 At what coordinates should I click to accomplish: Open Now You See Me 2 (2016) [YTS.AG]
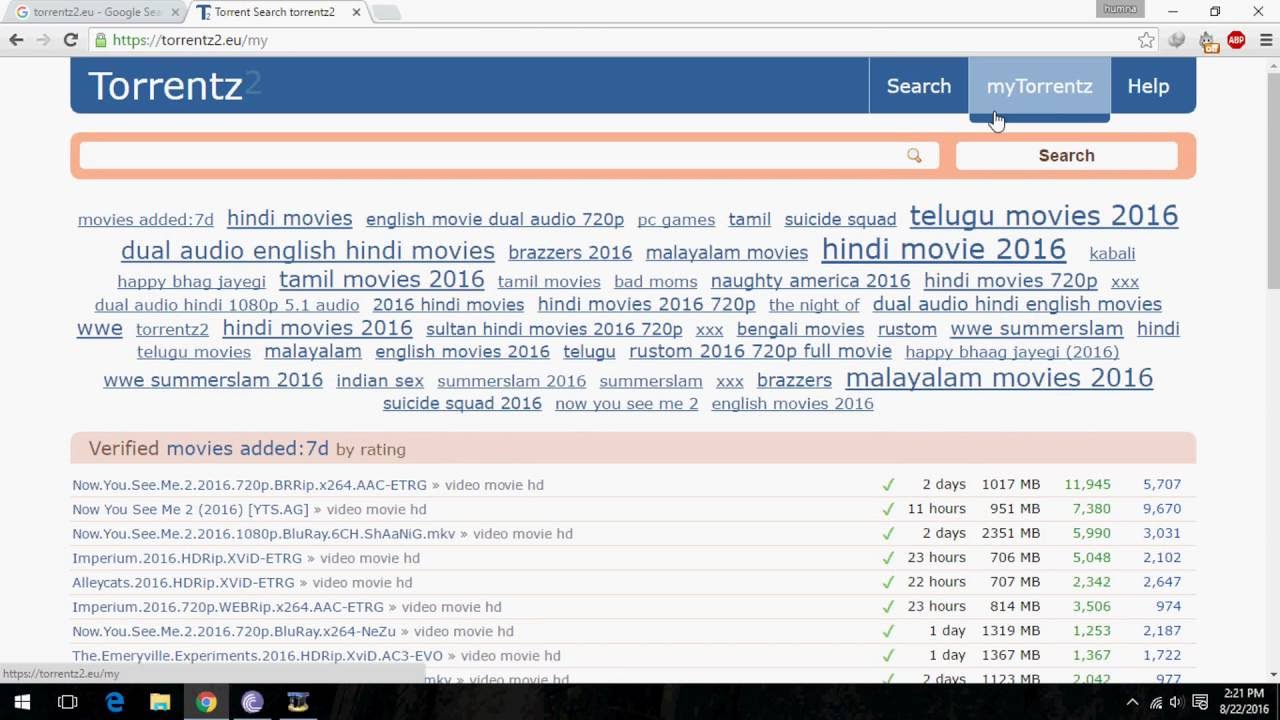pos(190,509)
